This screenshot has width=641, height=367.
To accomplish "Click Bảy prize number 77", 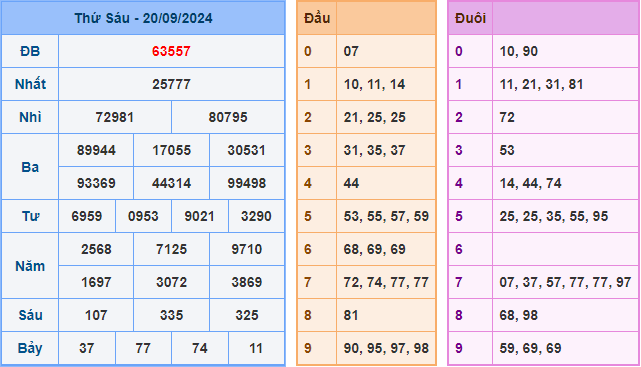I will (x=143, y=348).
